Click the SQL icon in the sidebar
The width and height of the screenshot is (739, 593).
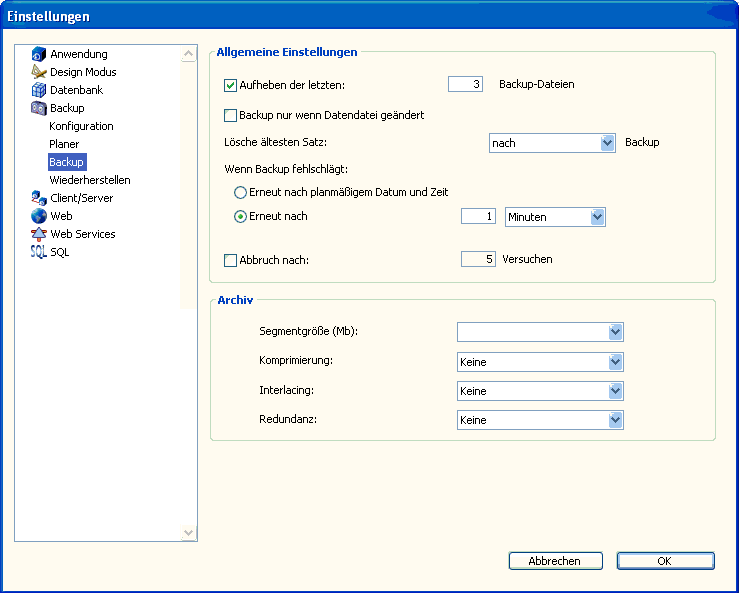pyautogui.click(x=39, y=252)
